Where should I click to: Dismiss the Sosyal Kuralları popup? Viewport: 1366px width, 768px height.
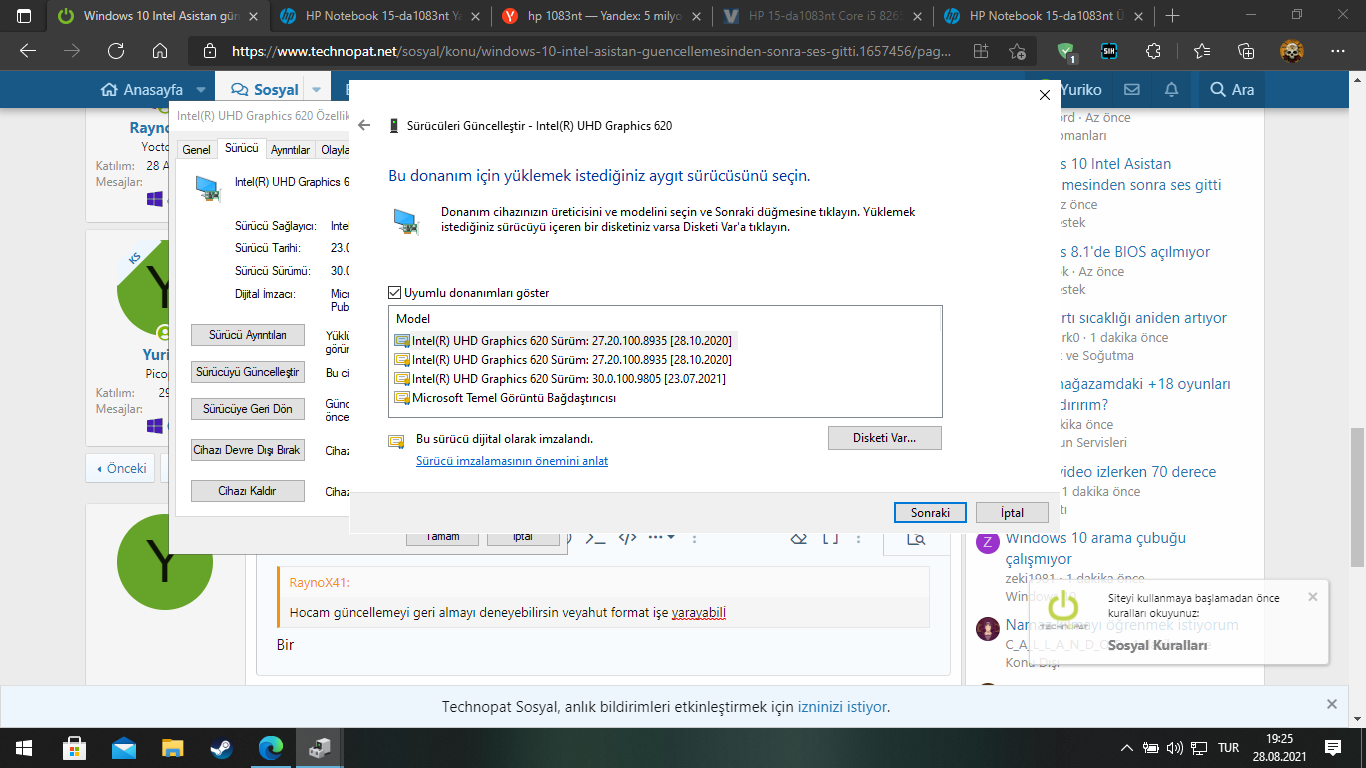tap(1313, 597)
